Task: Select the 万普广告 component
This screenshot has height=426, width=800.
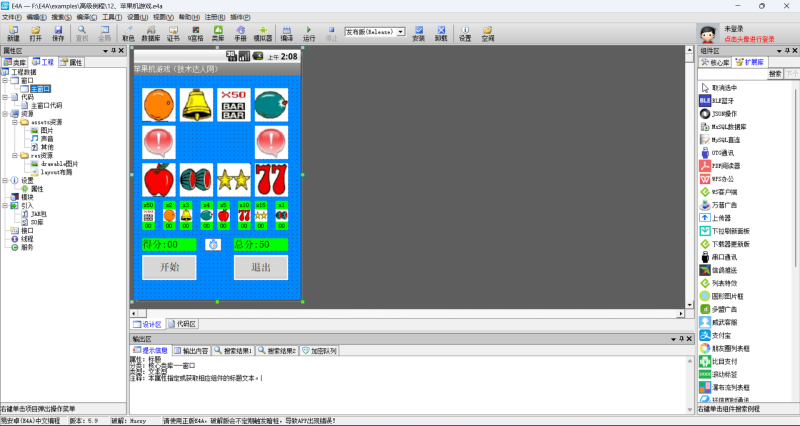Action: [718, 205]
